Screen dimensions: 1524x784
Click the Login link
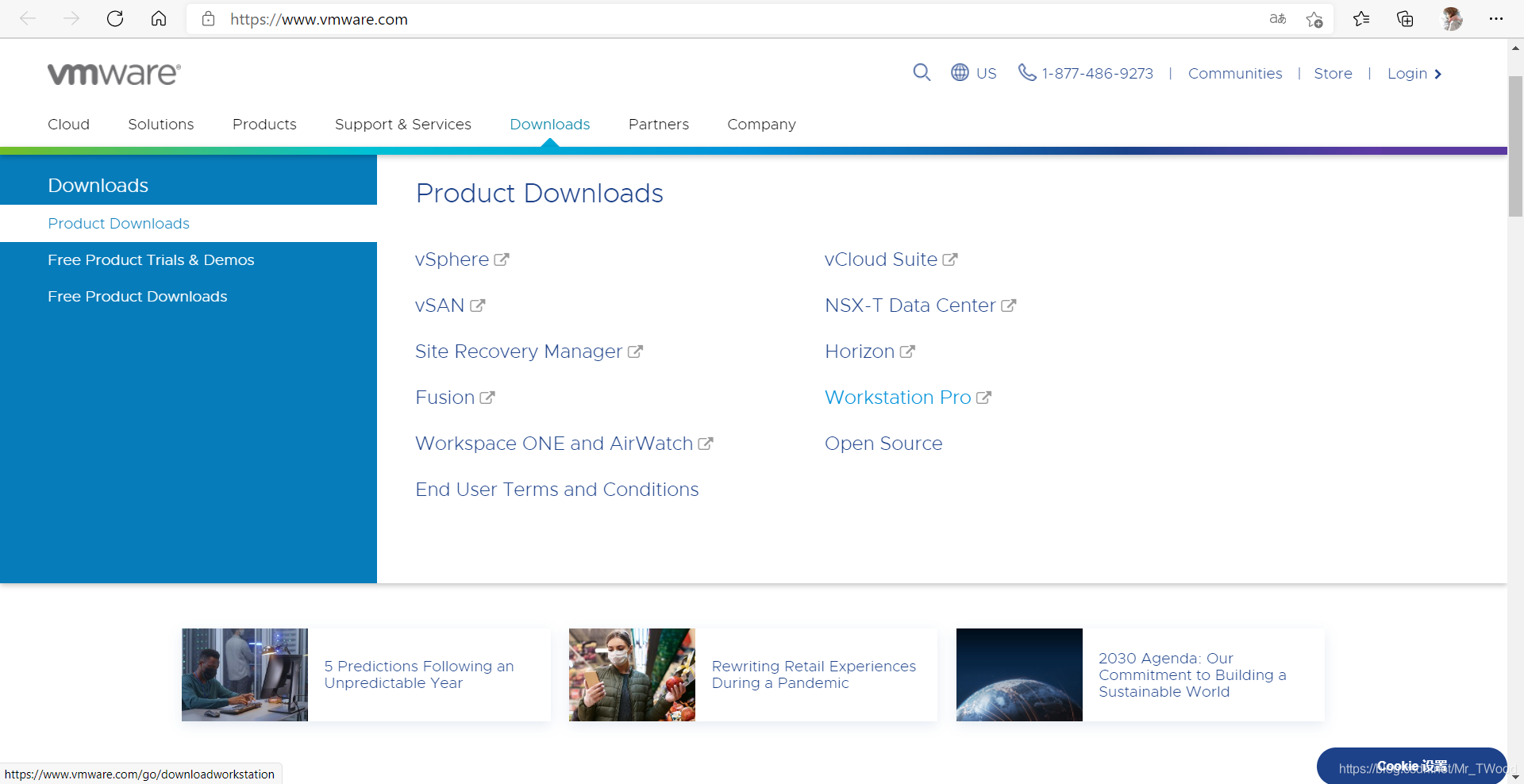tap(1407, 74)
